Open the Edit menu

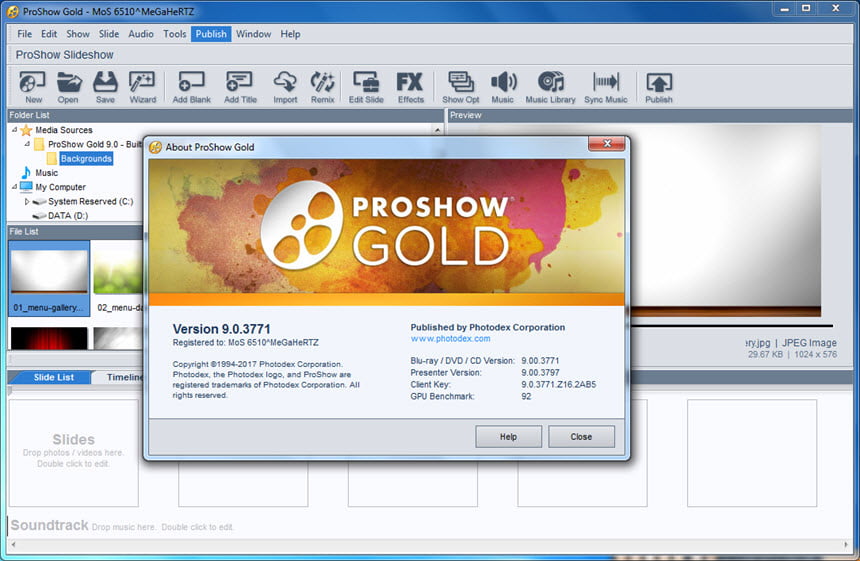tap(49, 34)
